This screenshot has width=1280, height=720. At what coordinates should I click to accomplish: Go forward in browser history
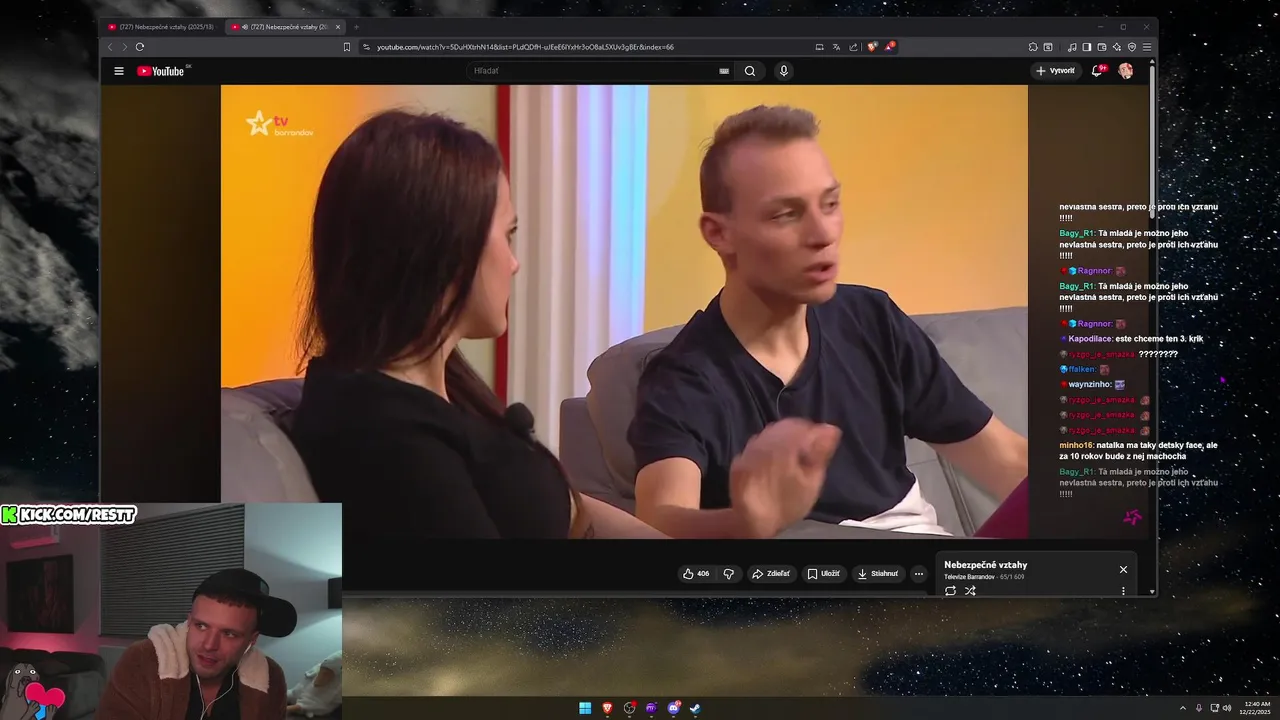(125, 47)
